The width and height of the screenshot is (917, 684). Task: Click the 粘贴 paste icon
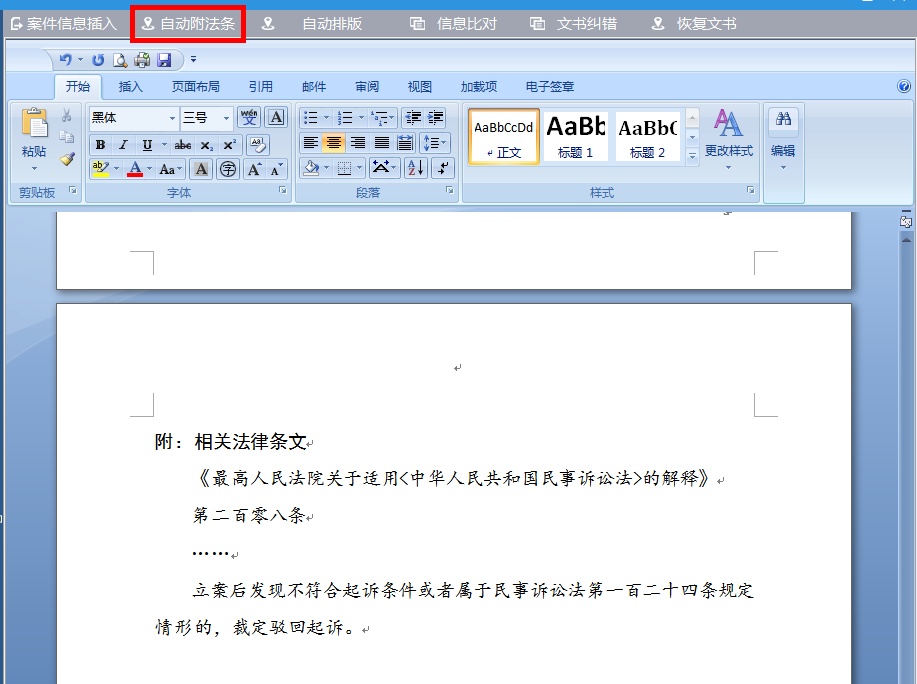pyautogui.click(x=34, y=124)
